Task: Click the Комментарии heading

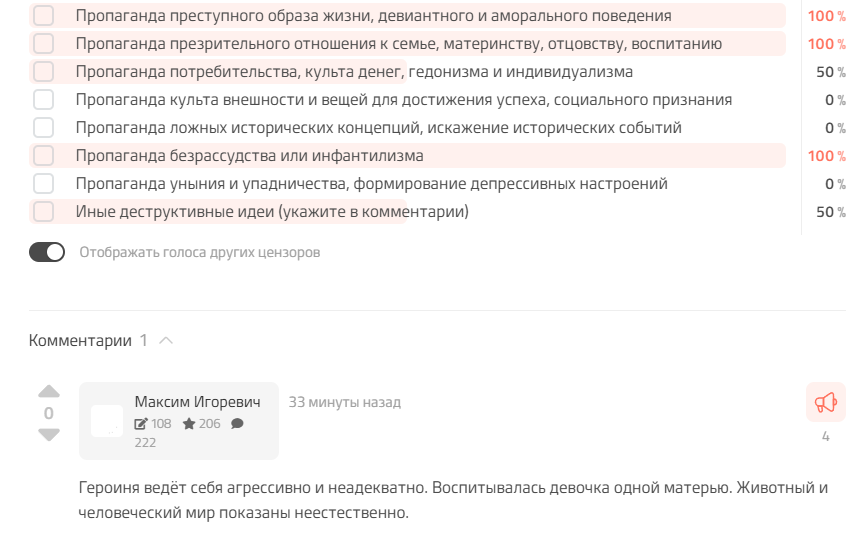Action: [x=80, y=341]
